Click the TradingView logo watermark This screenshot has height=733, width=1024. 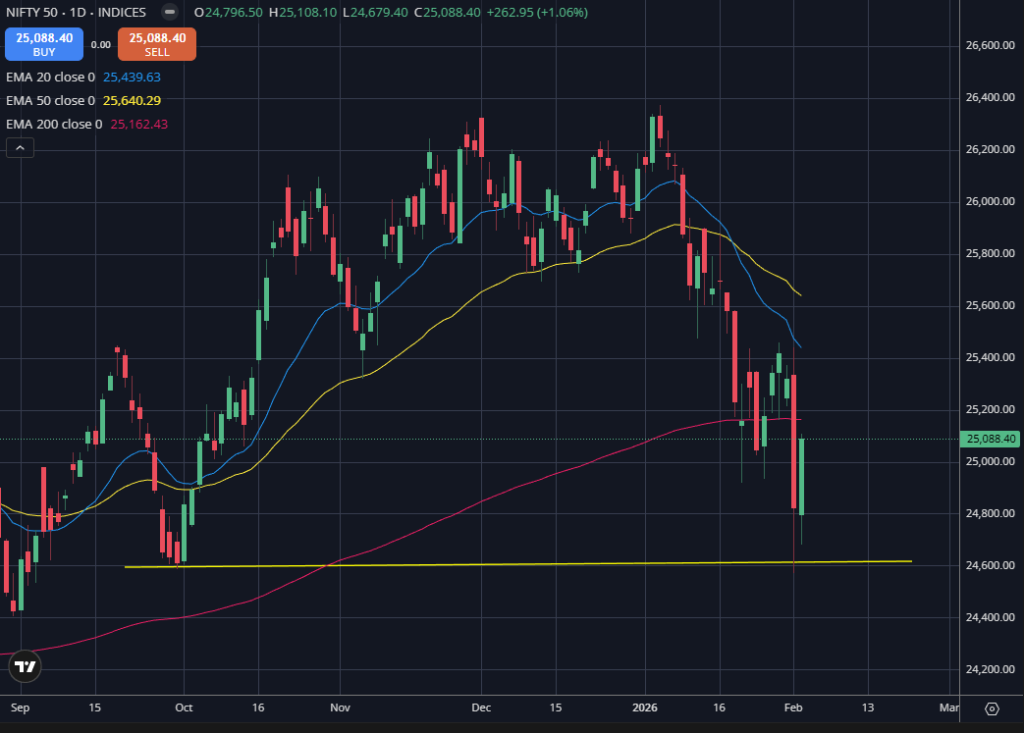coord(26,667)
